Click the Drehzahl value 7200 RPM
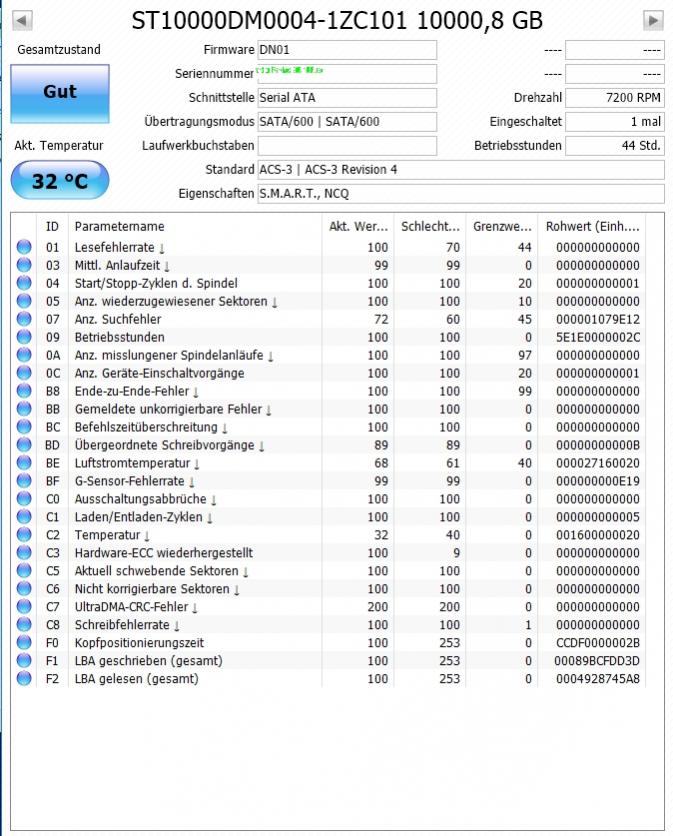 pyautogui.click(x=615, y=98)
